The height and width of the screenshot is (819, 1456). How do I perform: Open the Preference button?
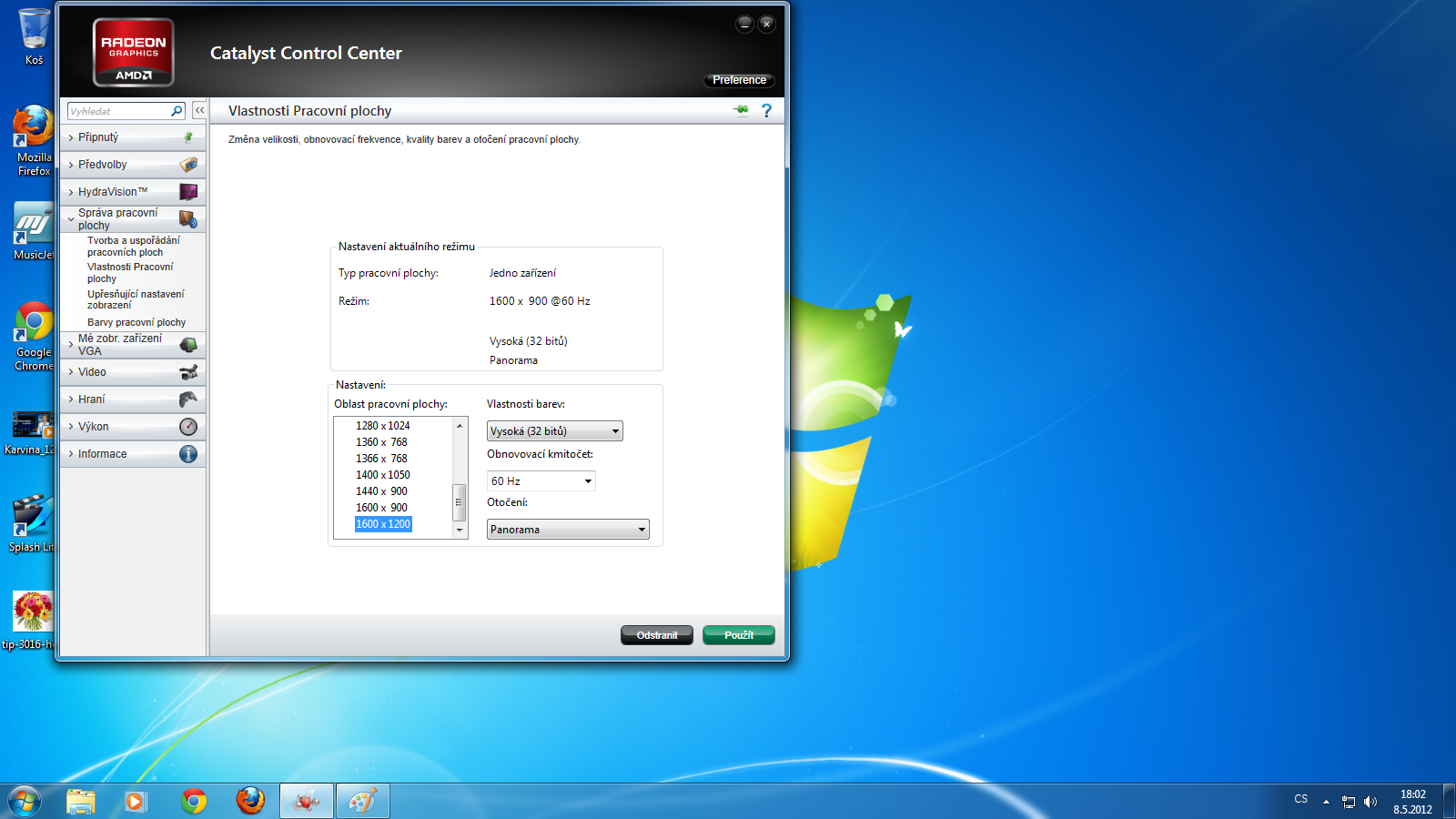(x=739, y=80)
